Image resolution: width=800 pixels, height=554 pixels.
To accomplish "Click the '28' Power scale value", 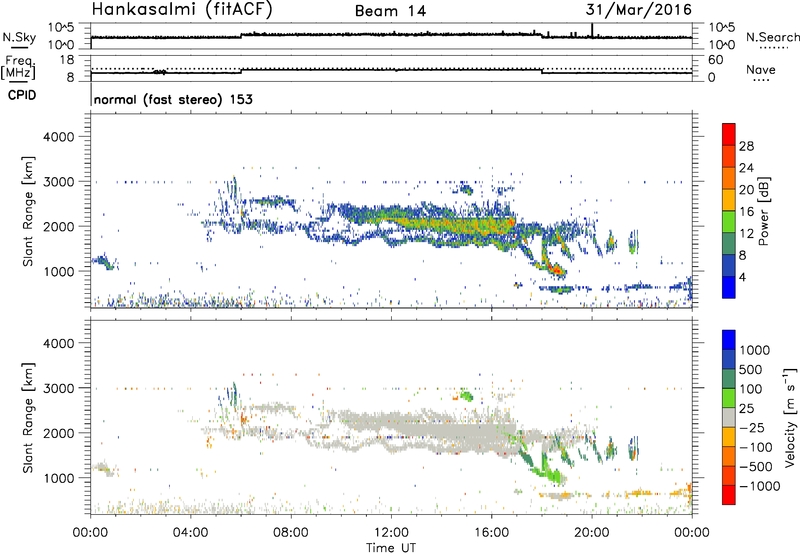I will click(x=746, y=146).
